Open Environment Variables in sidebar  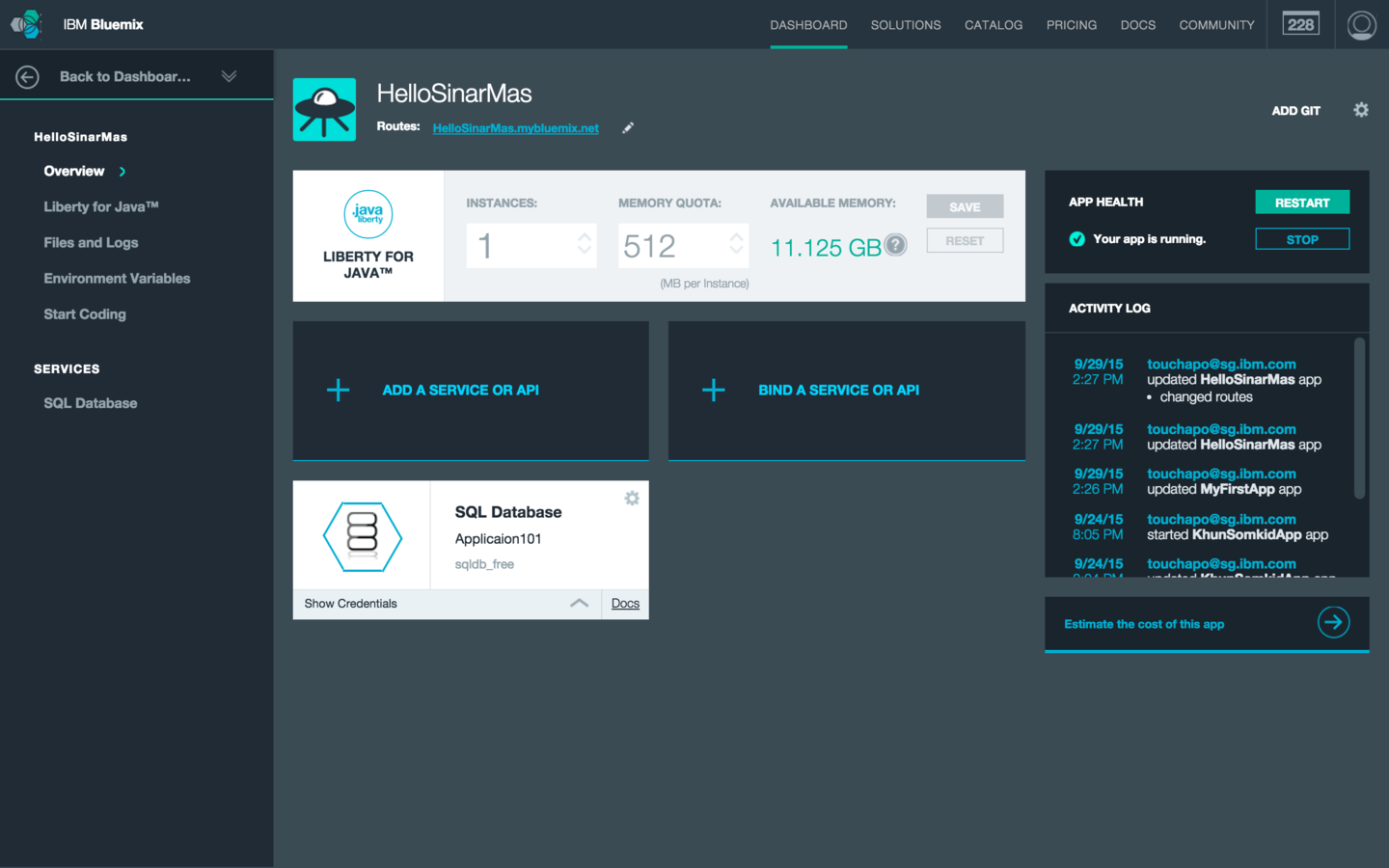pos(117,278)
